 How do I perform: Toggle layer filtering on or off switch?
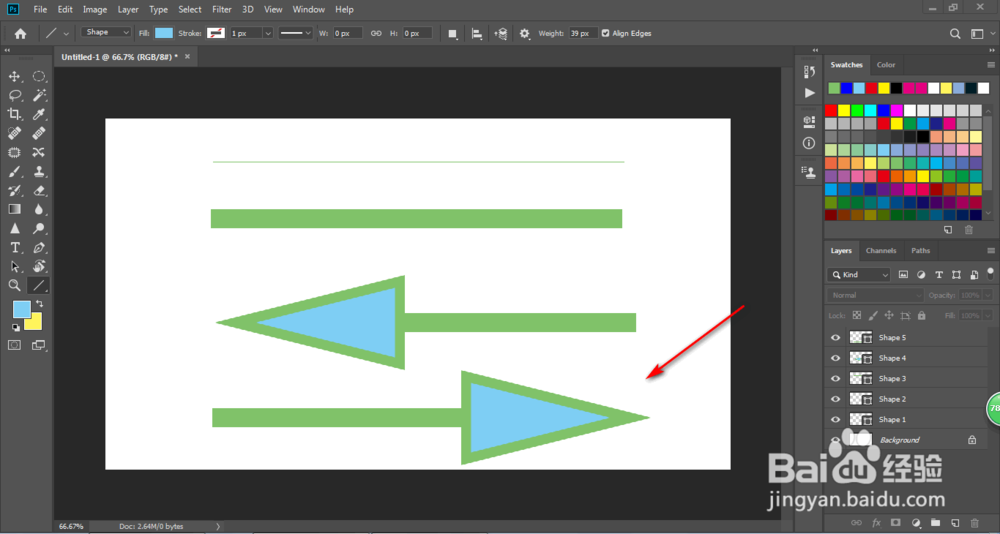tap(990, 274)
